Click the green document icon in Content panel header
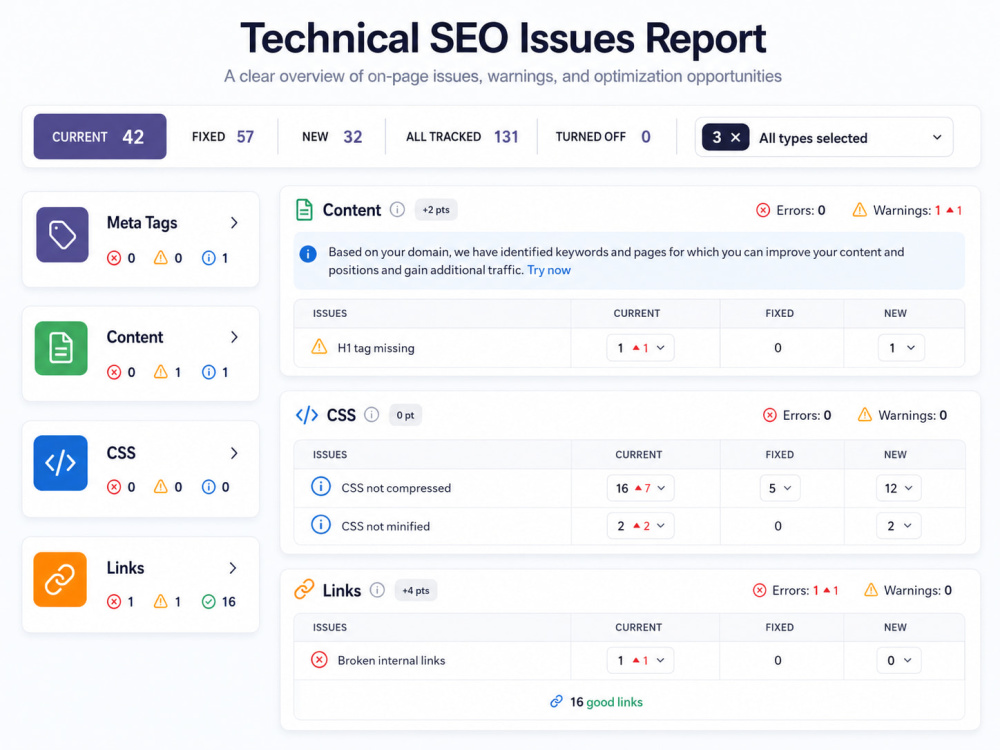 coord(304,210)
